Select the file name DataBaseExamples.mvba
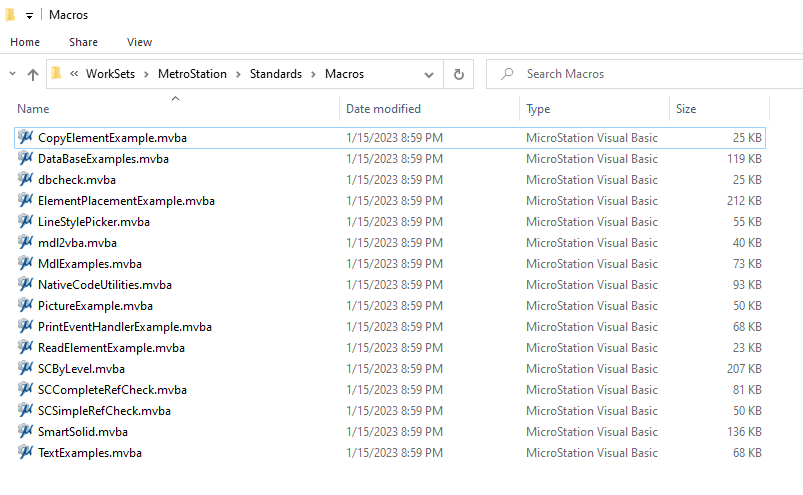 tap(103, 159)
